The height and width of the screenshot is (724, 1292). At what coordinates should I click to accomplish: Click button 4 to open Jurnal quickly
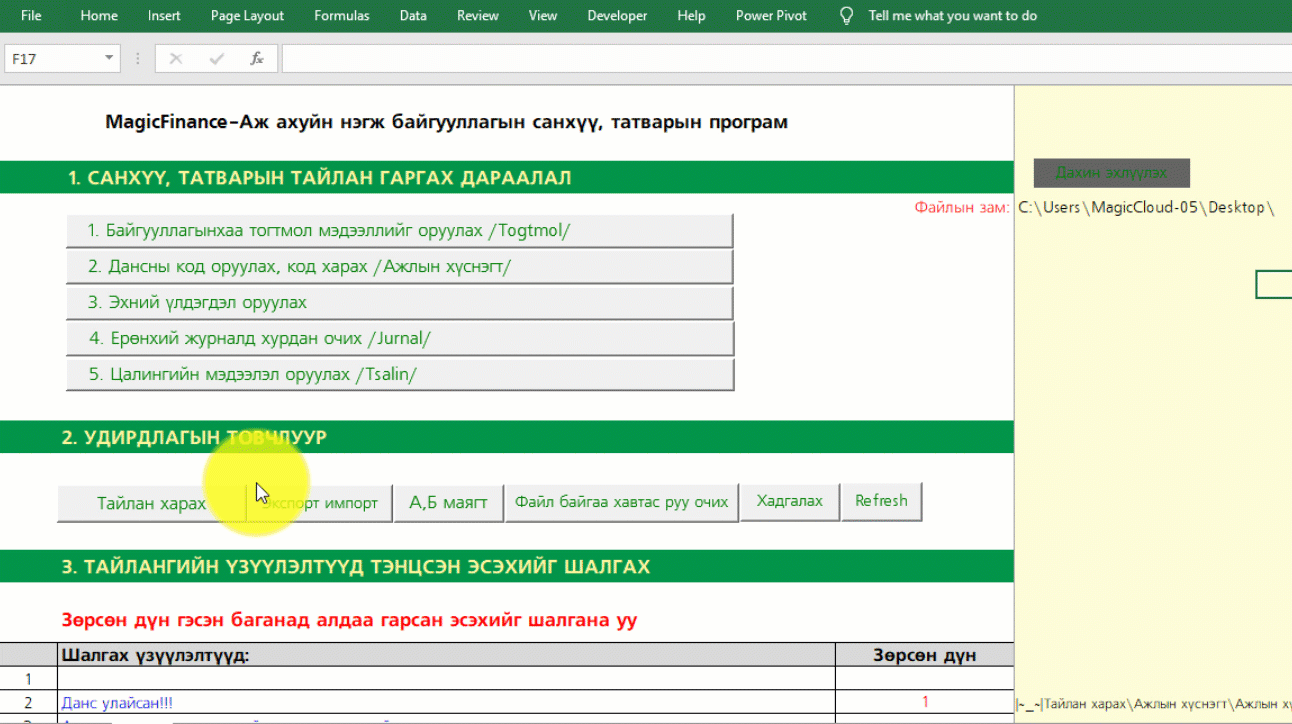coord(399,338)
